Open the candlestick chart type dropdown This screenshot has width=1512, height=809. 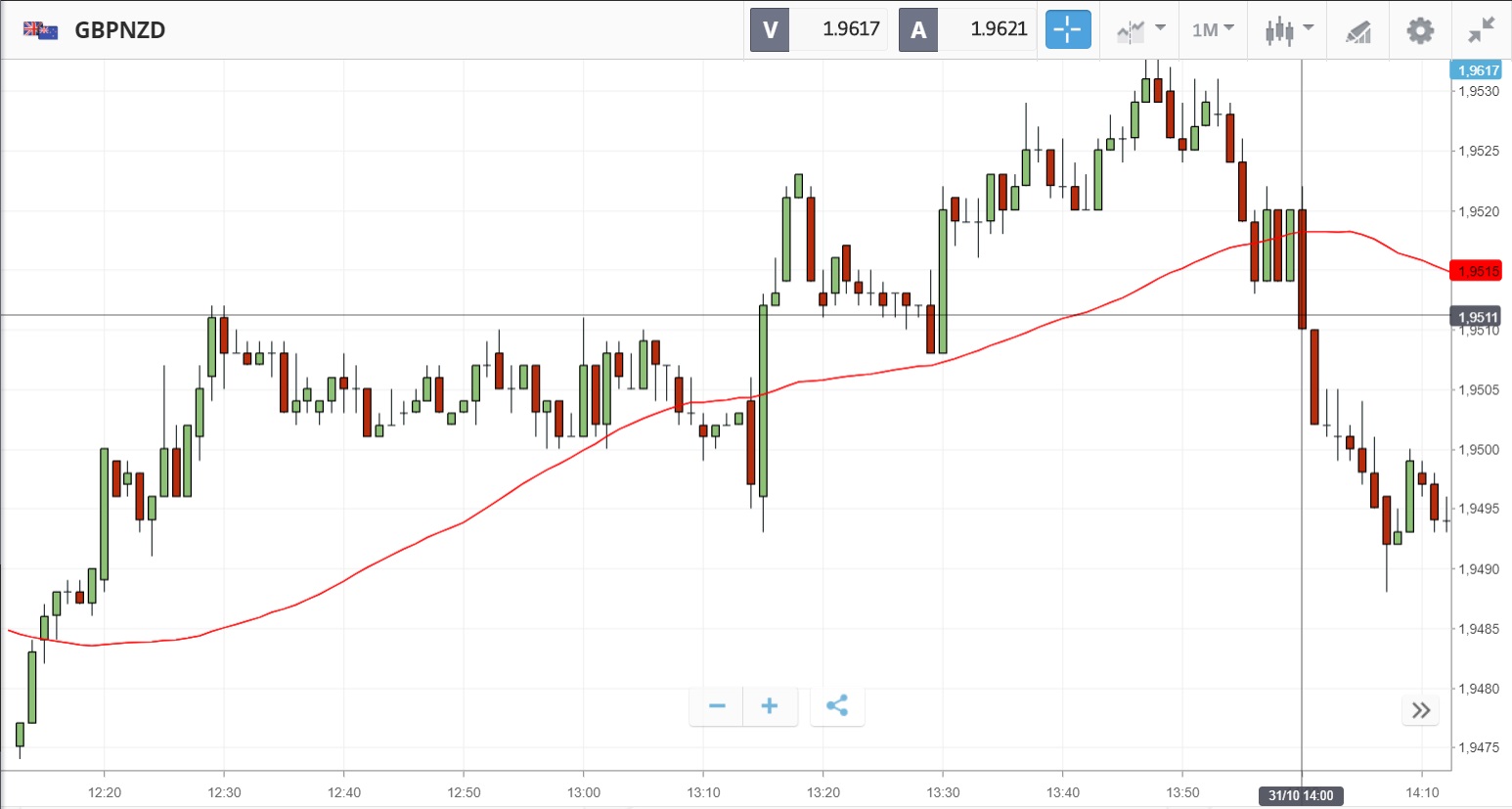coord(1289,30)
